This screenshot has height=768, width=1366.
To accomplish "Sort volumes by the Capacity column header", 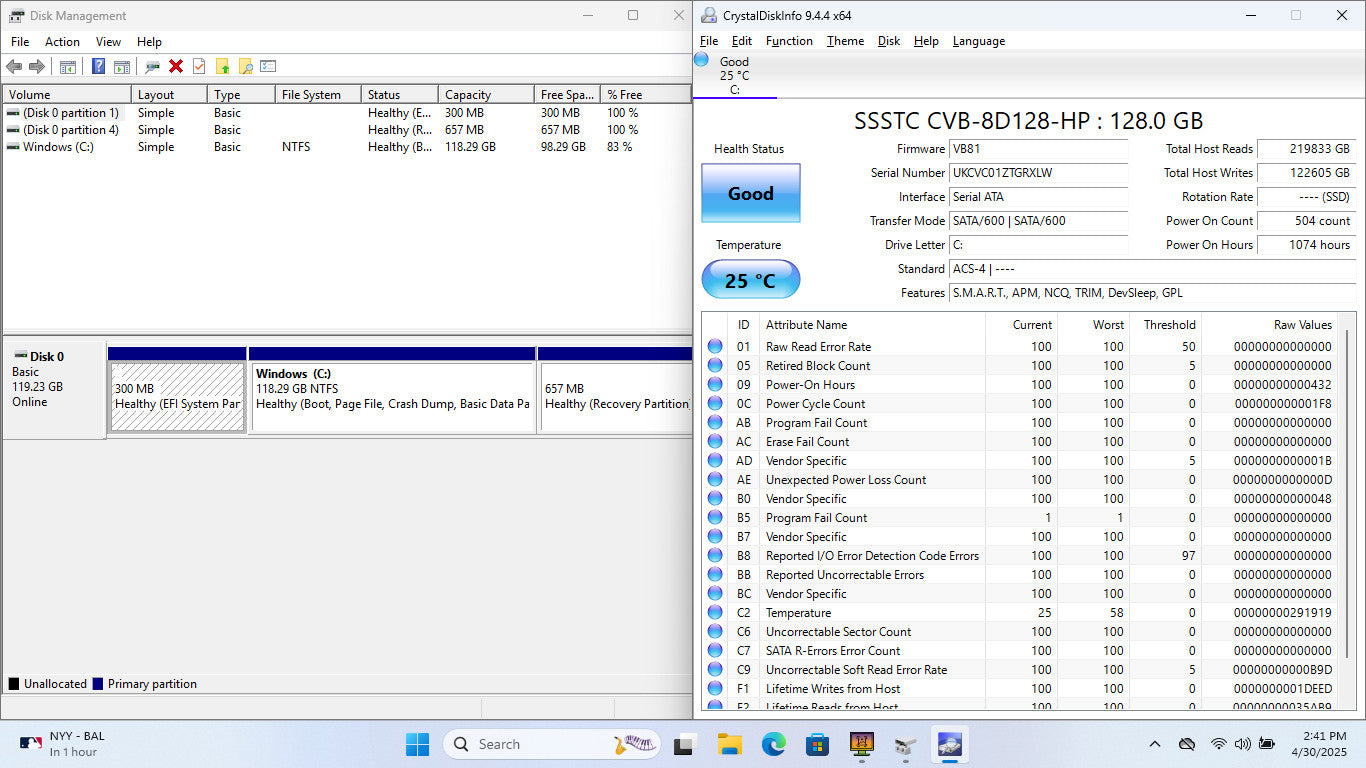I will [x=486, y=94].
